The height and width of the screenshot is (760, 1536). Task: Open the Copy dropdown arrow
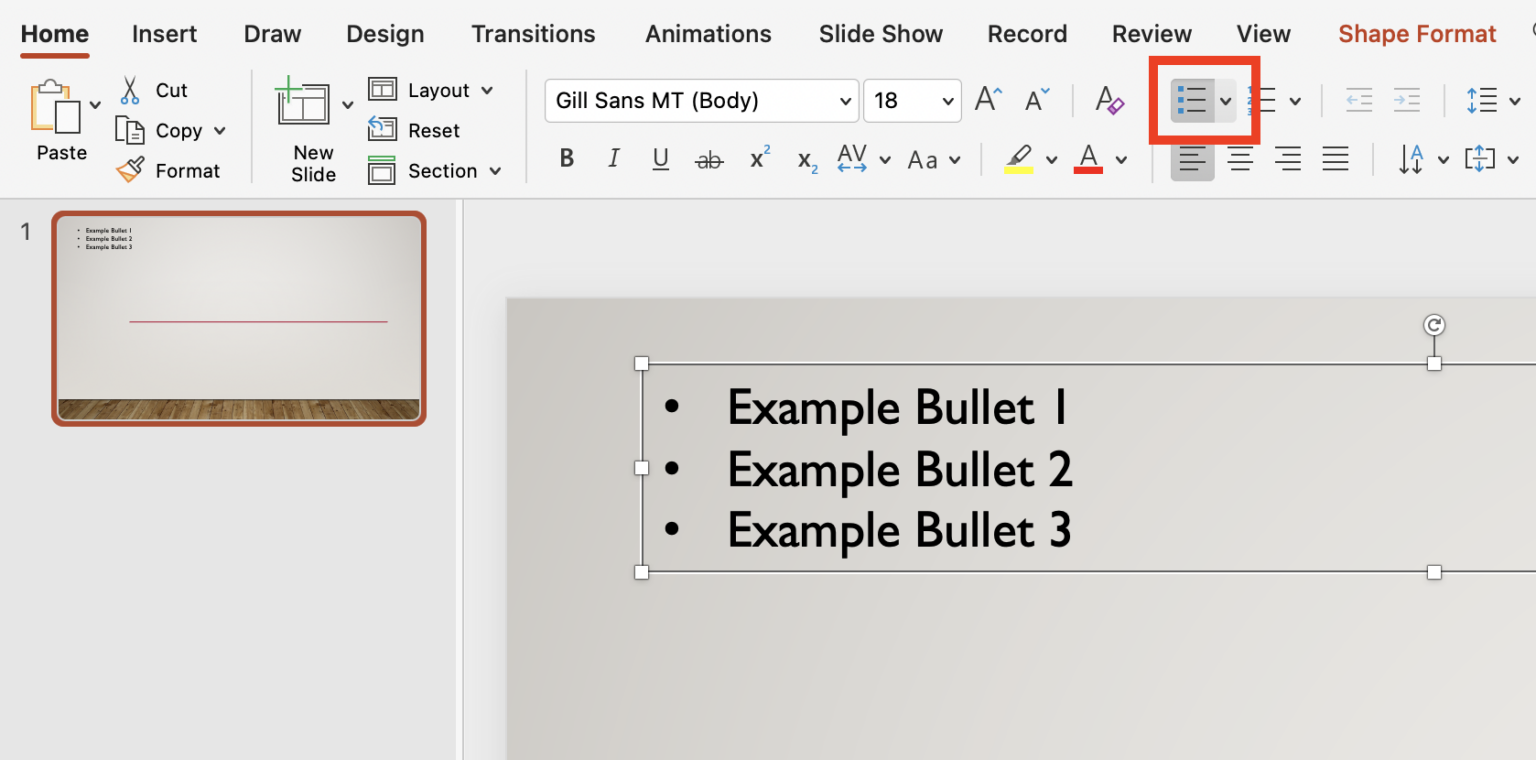point(220,131)
